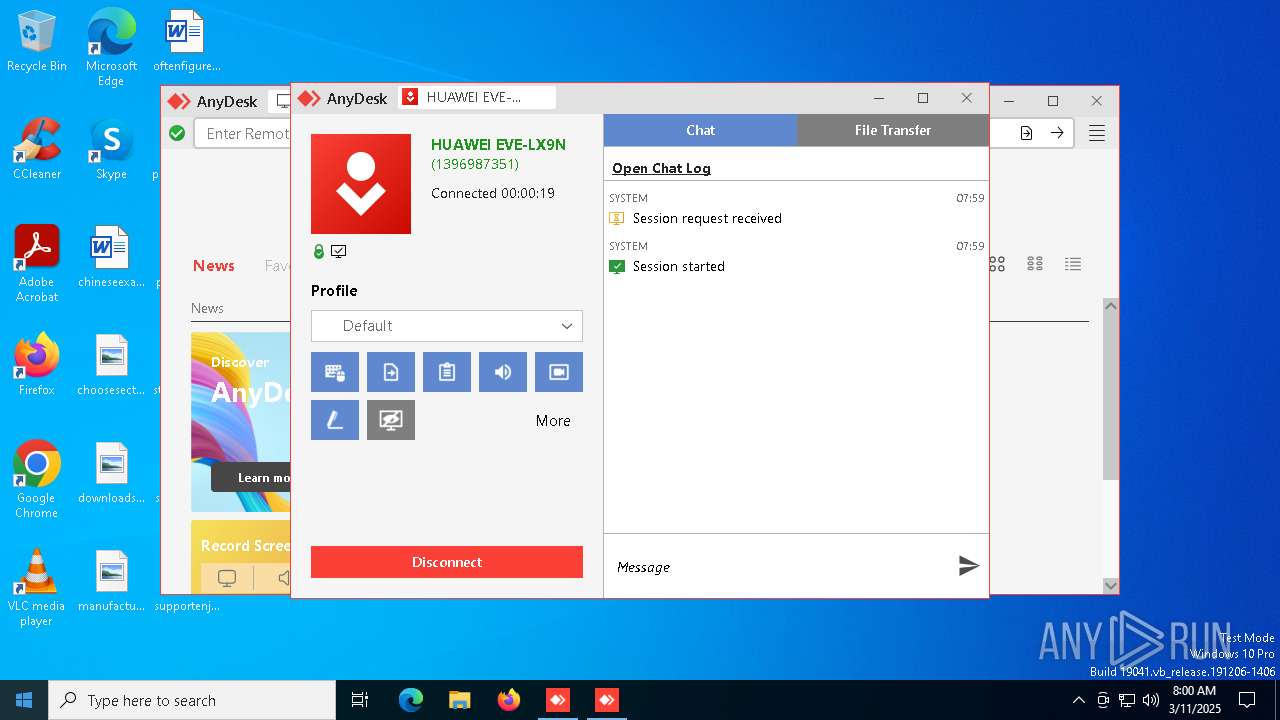The width and height of the screenshot is (1280, 720).
Task: Select News tab in back window
Action: (214, 265)
